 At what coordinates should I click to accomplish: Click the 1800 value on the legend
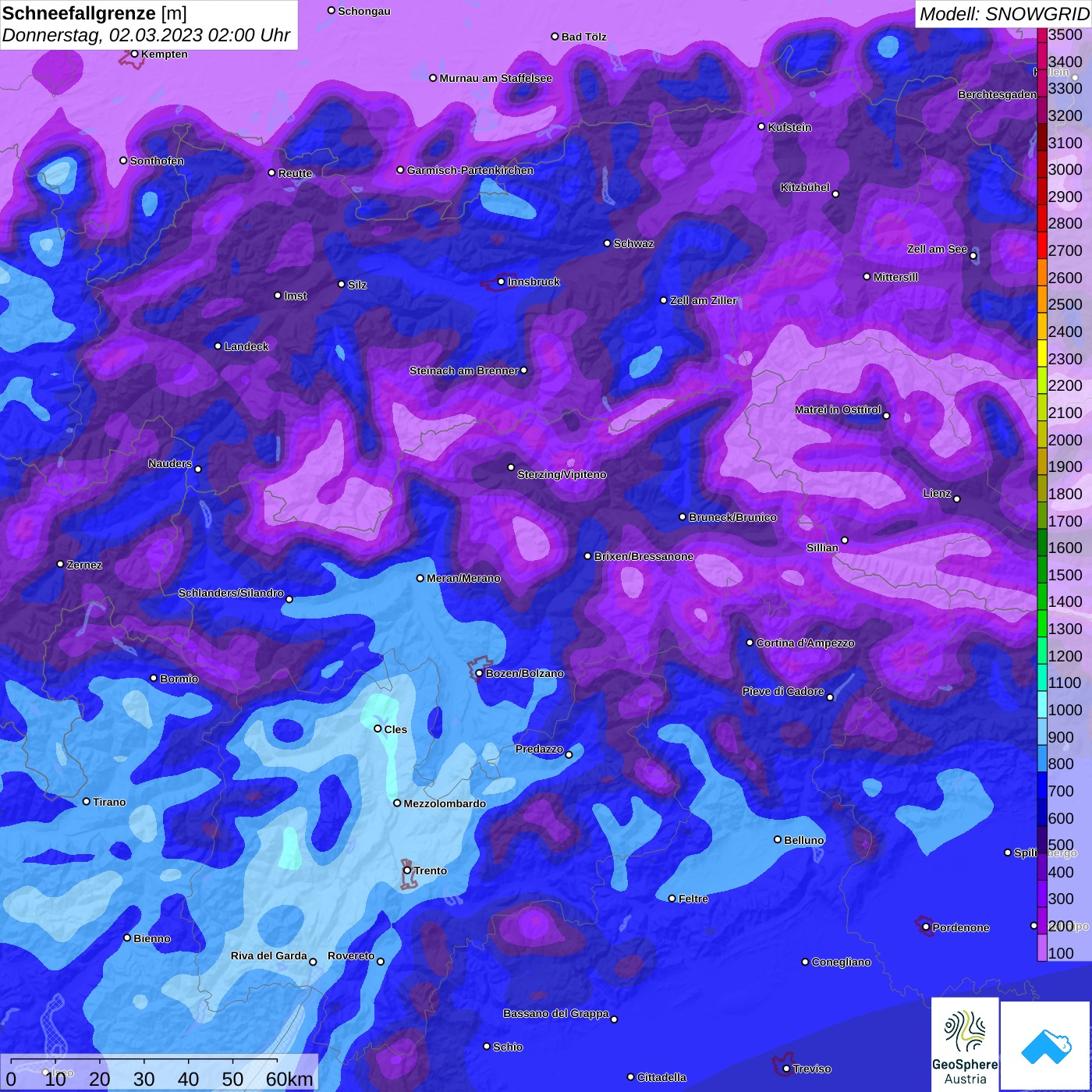click(1065, 494)
